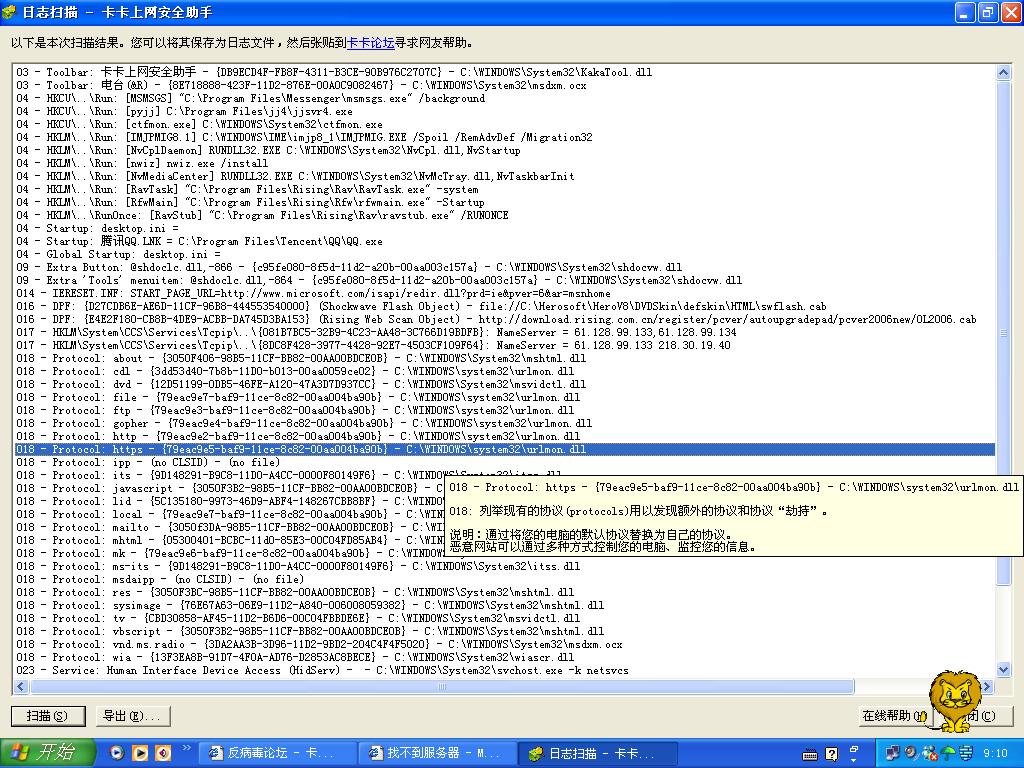Screen dimensions: 1024x768
Task: Click the vertical scrollbar up arrow
Action: pyautogui.click(x=1003, y=72)
